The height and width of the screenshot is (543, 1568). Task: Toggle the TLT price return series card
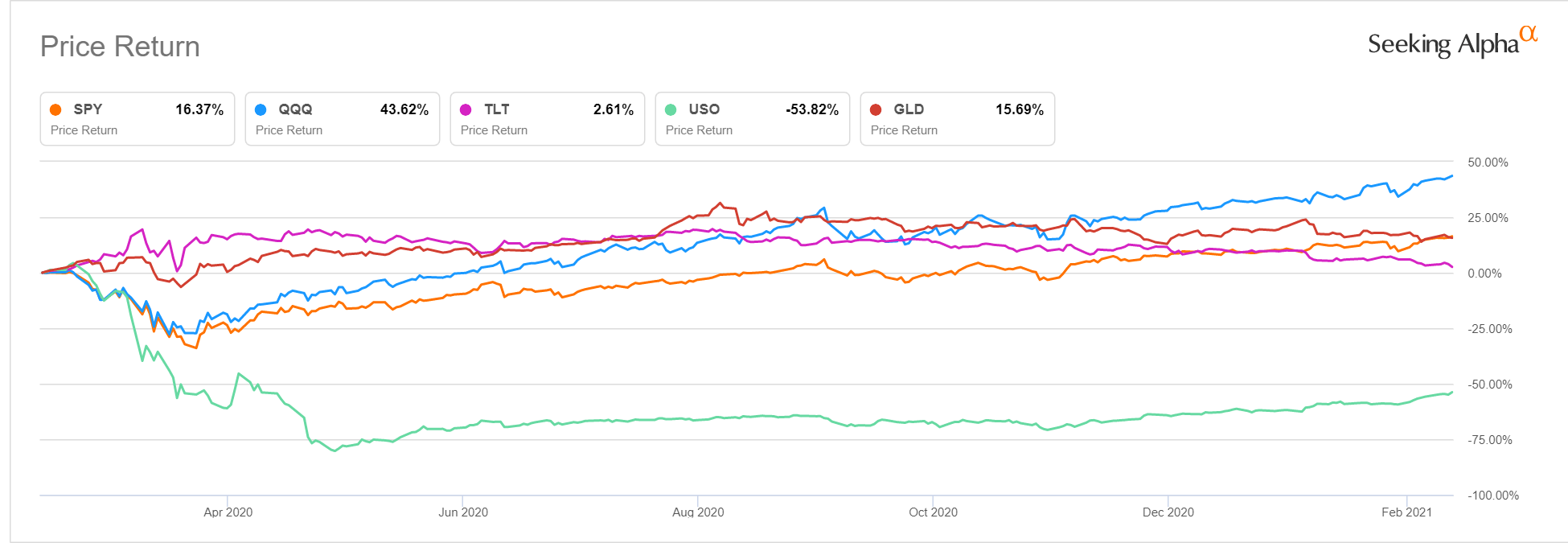pos(547,119)
